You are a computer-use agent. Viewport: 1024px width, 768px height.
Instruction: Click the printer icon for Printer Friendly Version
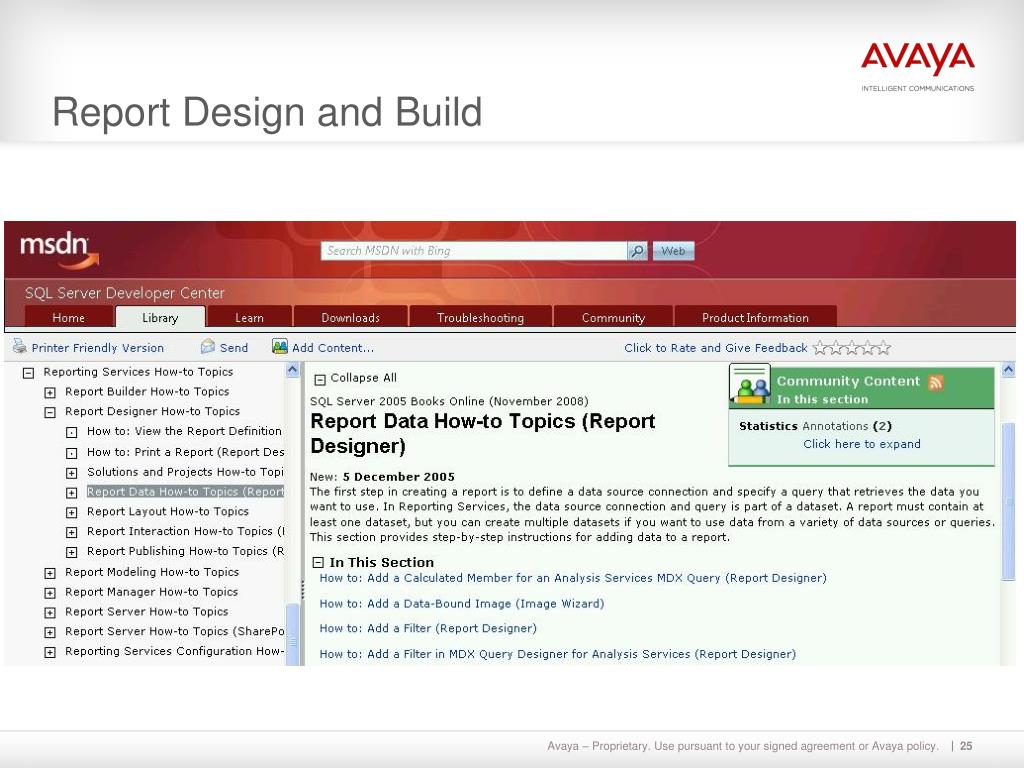[20, 346]
